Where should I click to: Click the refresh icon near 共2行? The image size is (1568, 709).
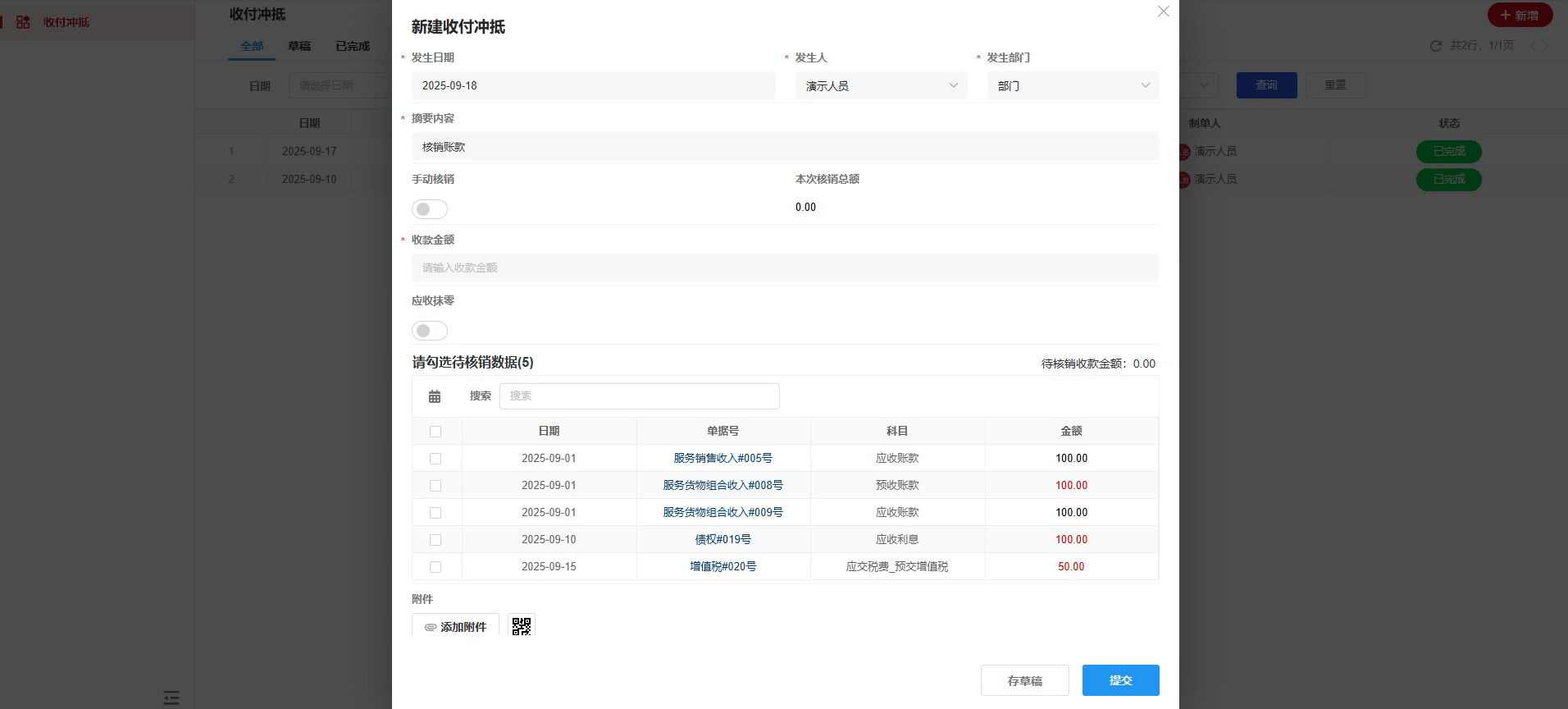(x=1435, y=46)
